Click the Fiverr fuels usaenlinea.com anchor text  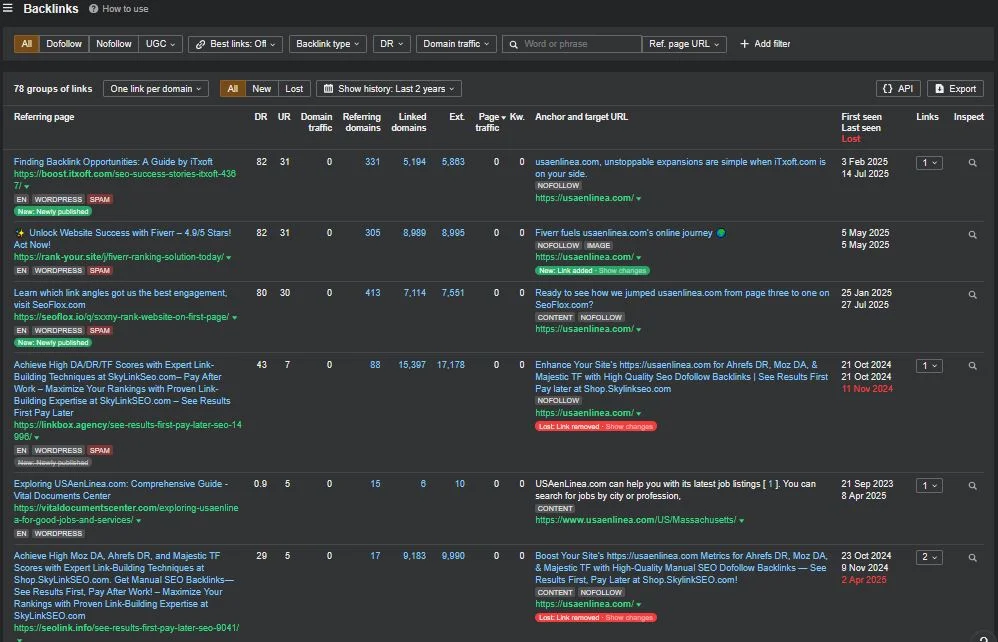(x=624, y=234)
